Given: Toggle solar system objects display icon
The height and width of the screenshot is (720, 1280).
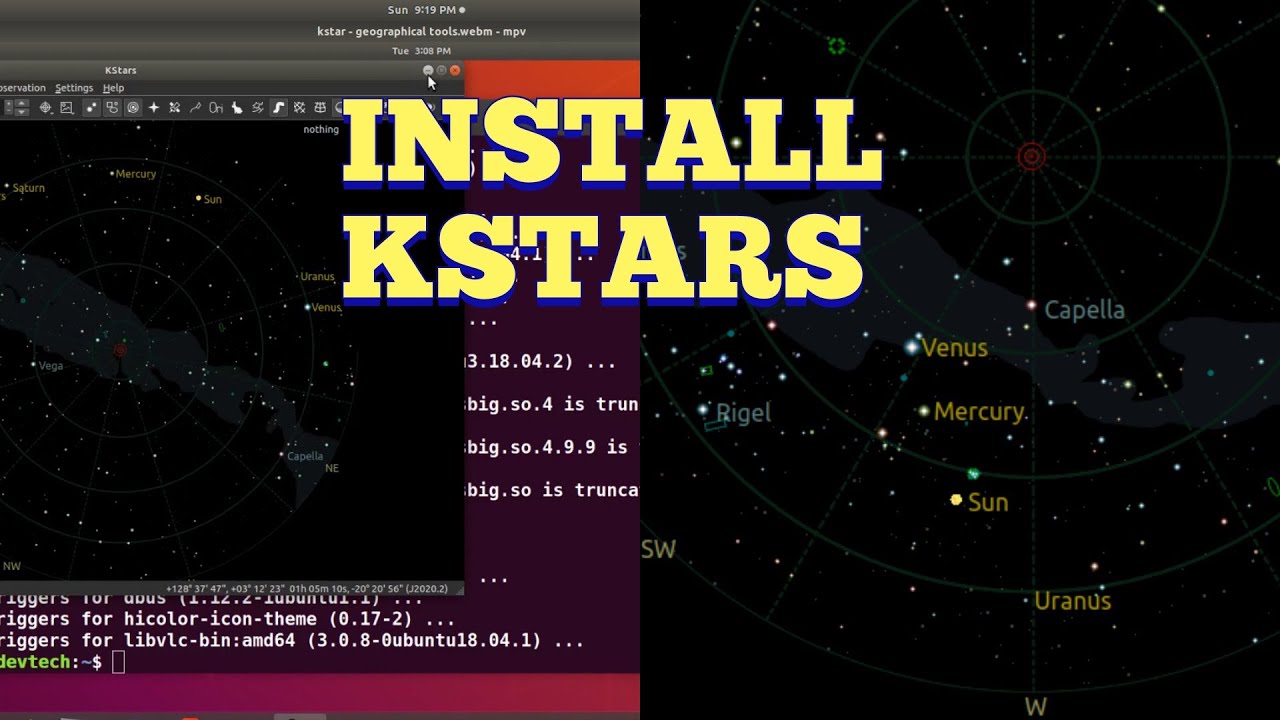Looking at the screenshot, I should coord(133,107).
